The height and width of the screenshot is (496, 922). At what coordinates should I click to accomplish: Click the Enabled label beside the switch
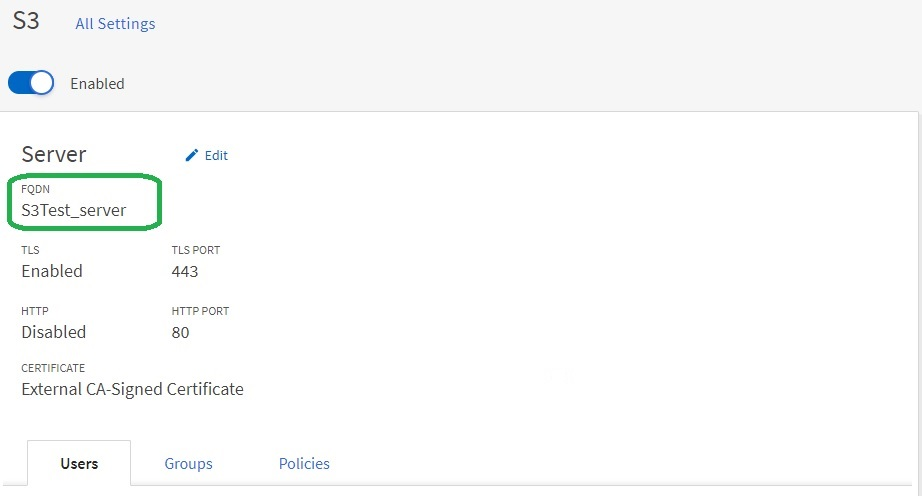click(97, 83)
